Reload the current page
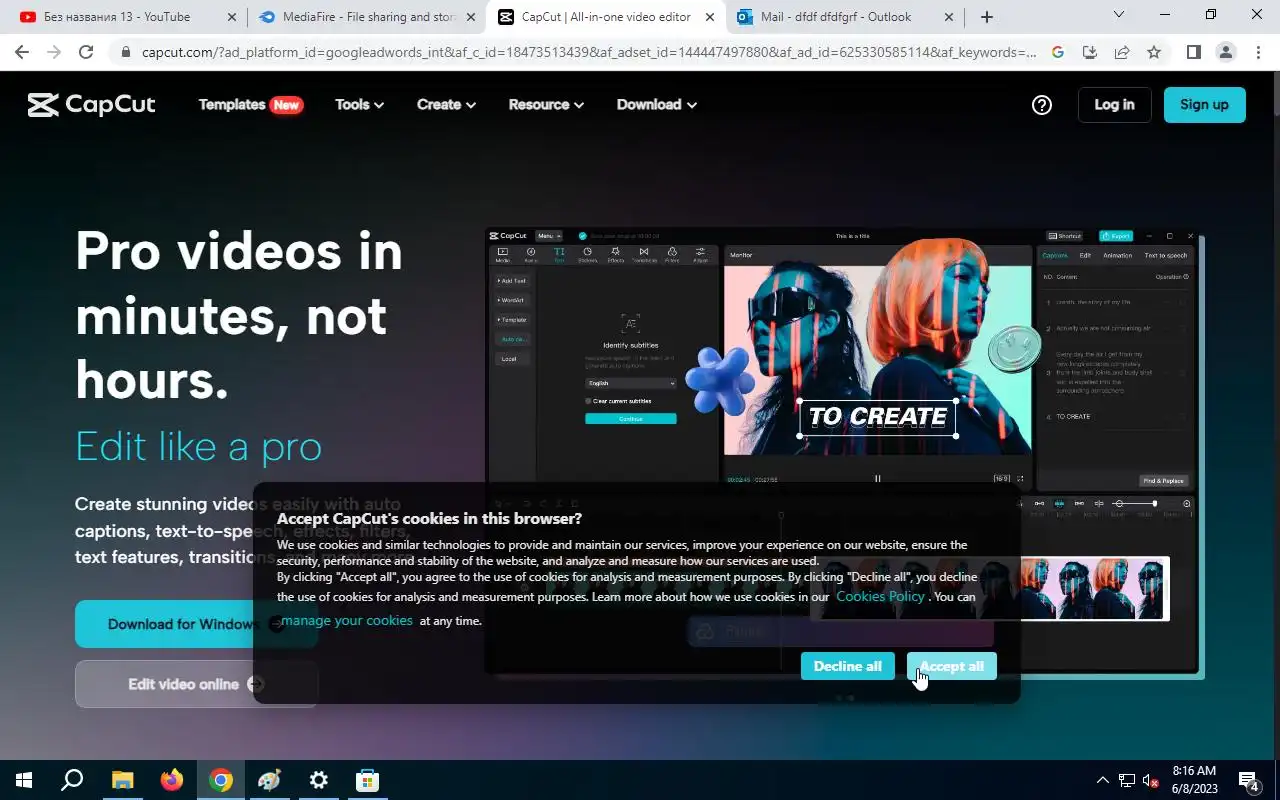1280x800 pixels. (86, 52)
